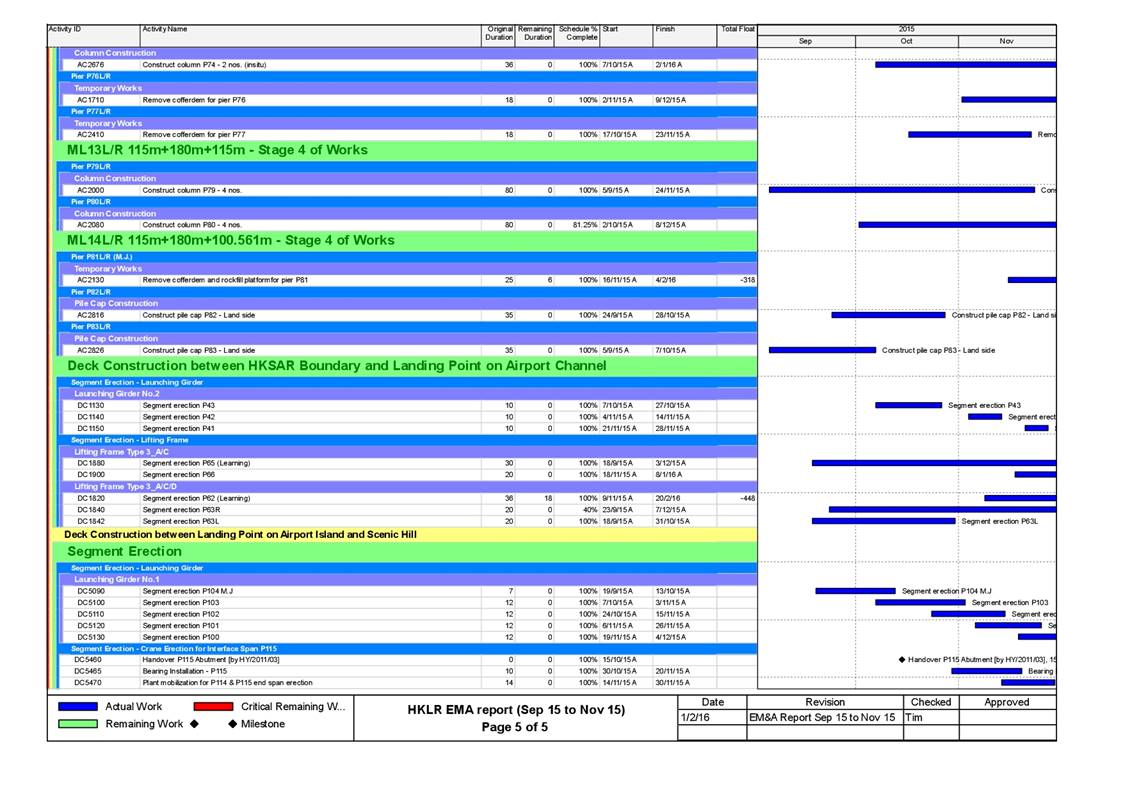
Task: Select activity ID AC2676
Action: point(90,65)
